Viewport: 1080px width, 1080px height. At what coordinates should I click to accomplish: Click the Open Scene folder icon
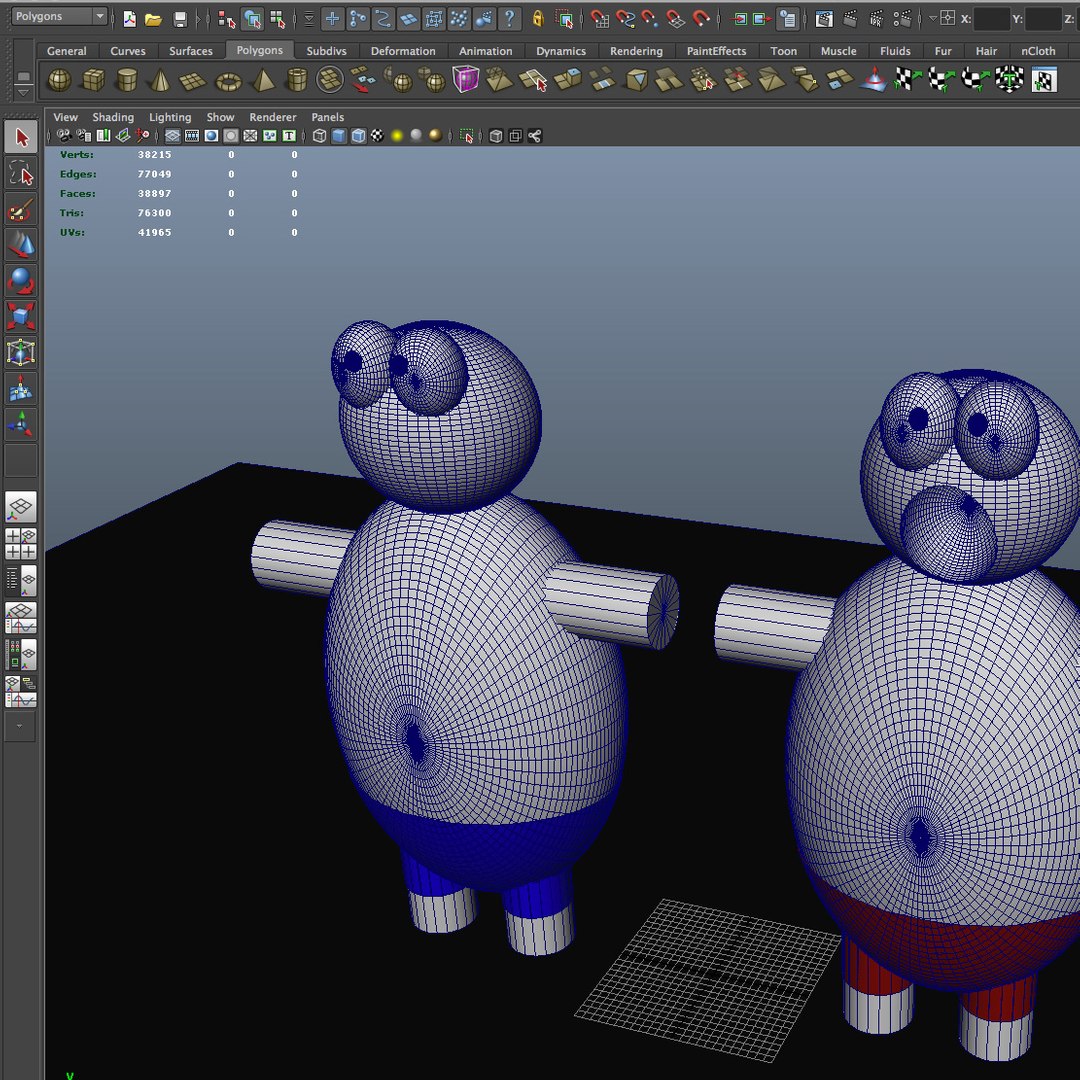pos(154,19)
